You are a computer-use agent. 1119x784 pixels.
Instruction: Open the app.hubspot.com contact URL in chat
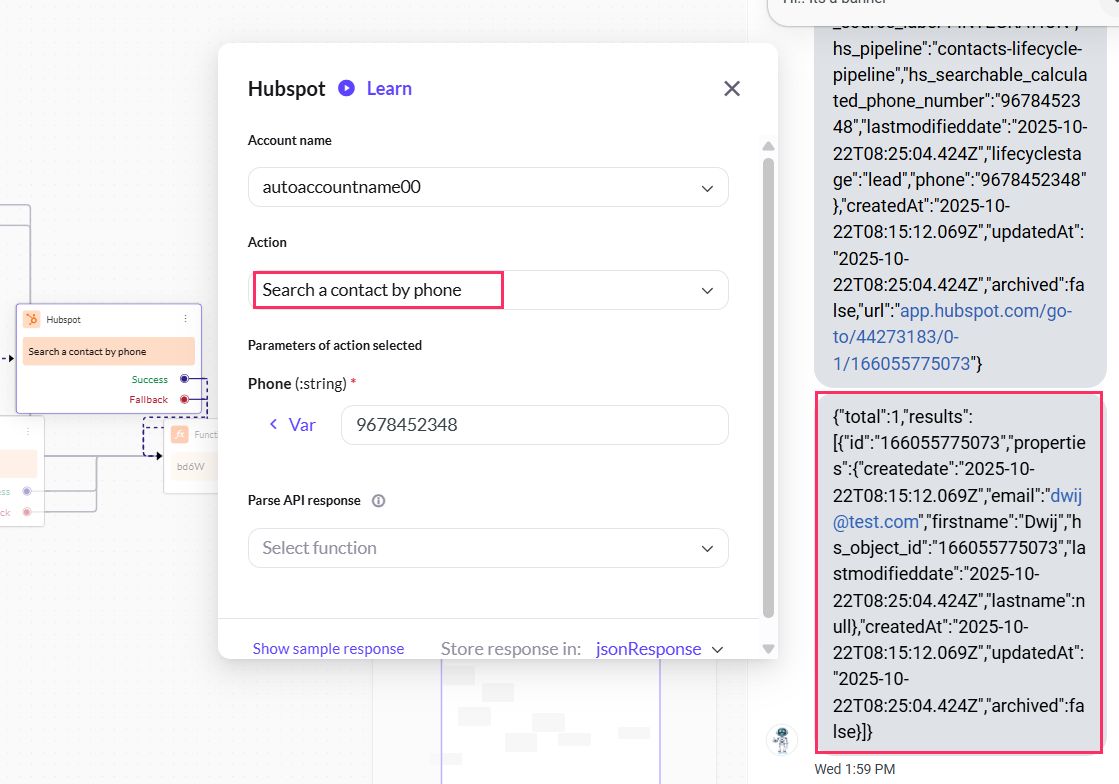tap(951, 337)
